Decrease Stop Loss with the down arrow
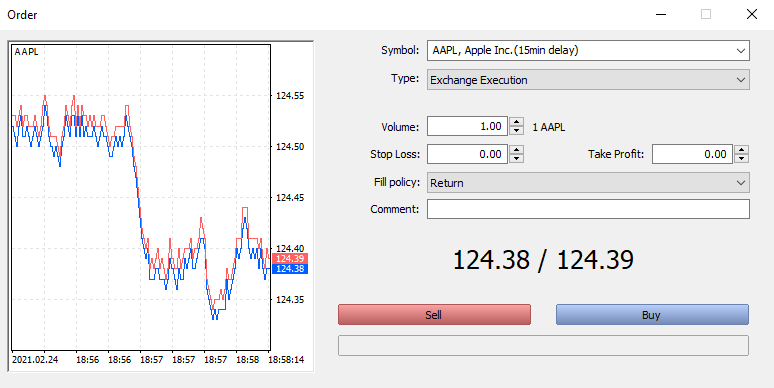 (516, 158)
